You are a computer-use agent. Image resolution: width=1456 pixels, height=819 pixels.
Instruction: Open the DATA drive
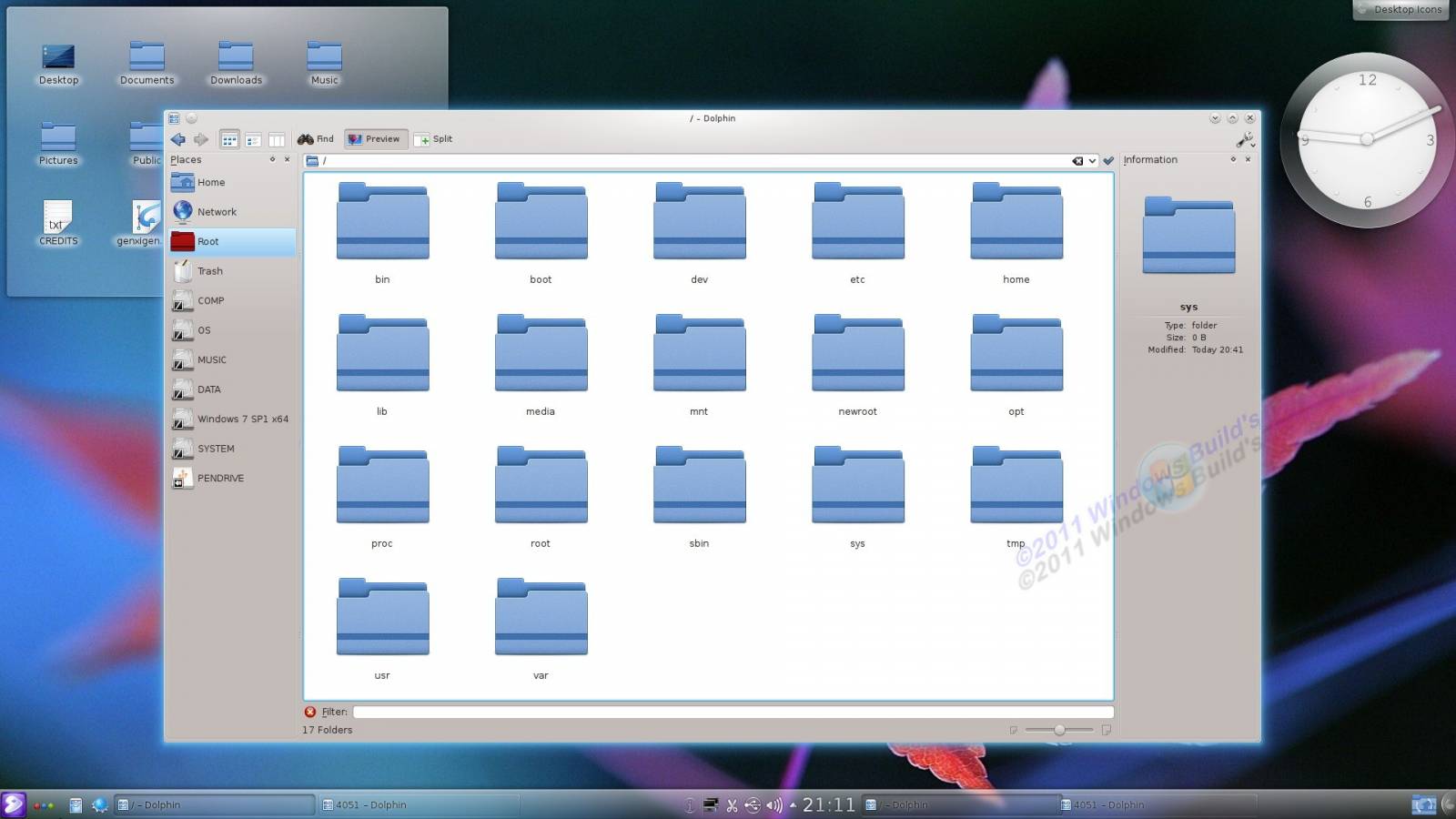pos(232,389)
